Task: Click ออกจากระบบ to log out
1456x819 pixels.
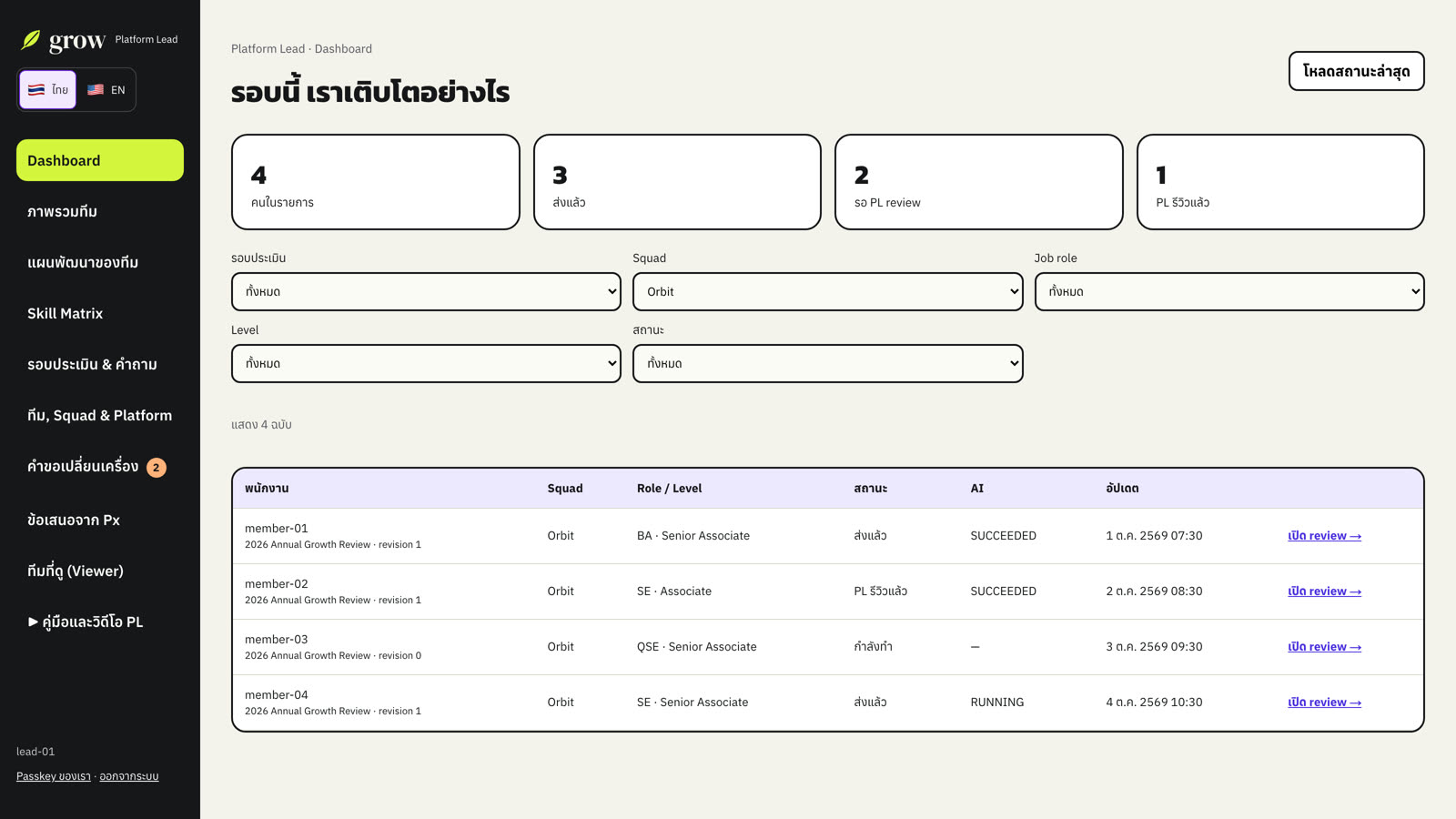Action: 129,776
